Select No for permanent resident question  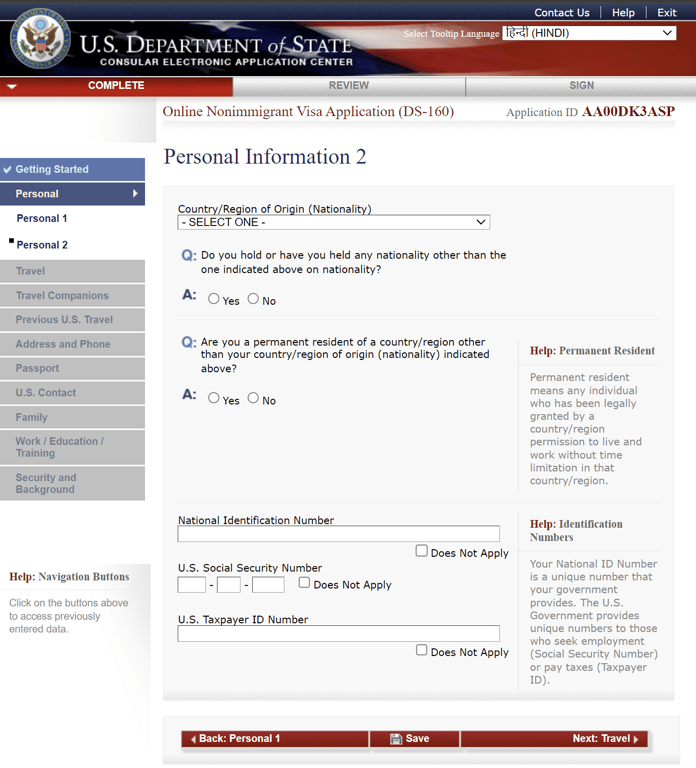pyautogui.click(x=253, y=398)
